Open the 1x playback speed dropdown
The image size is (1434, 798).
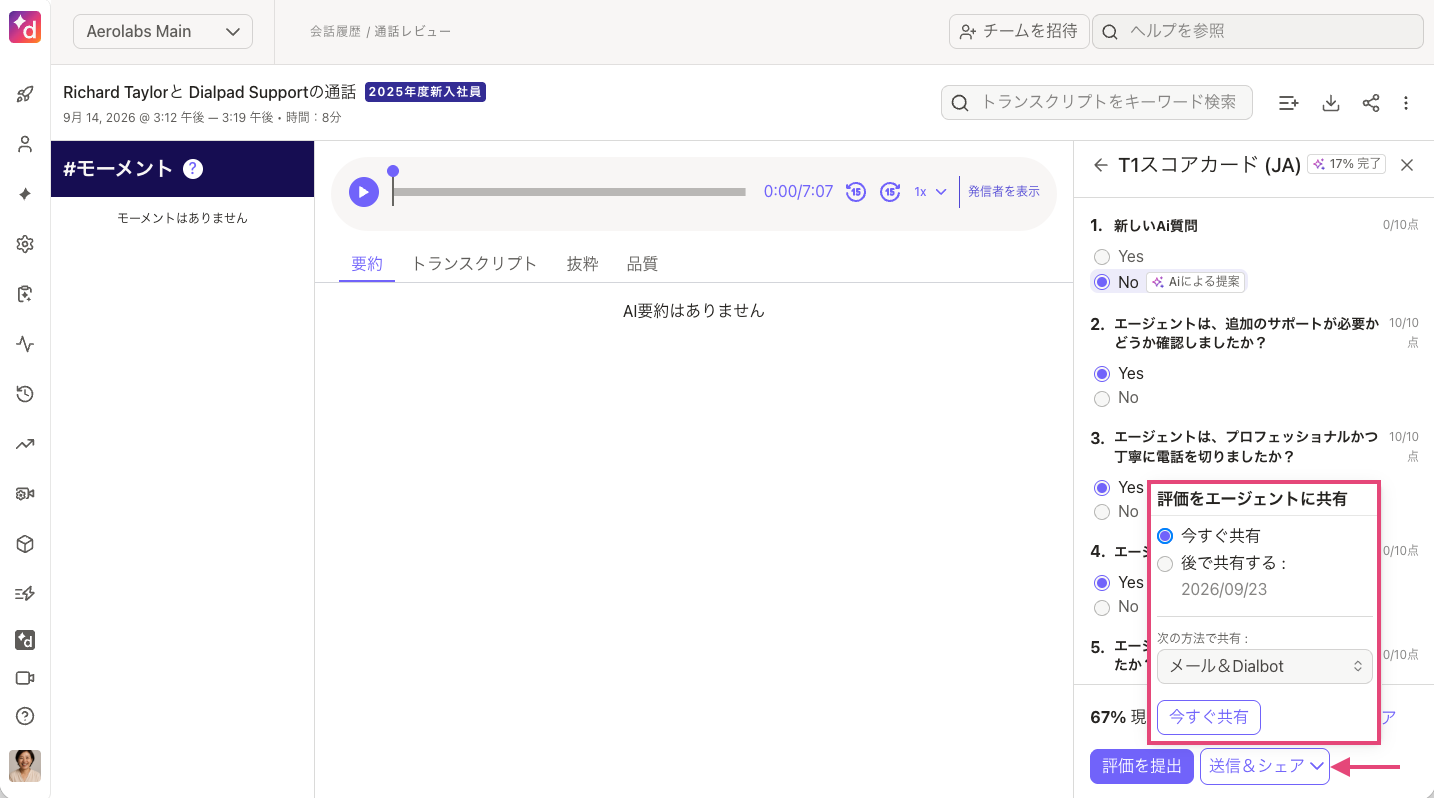pos(930,192)
